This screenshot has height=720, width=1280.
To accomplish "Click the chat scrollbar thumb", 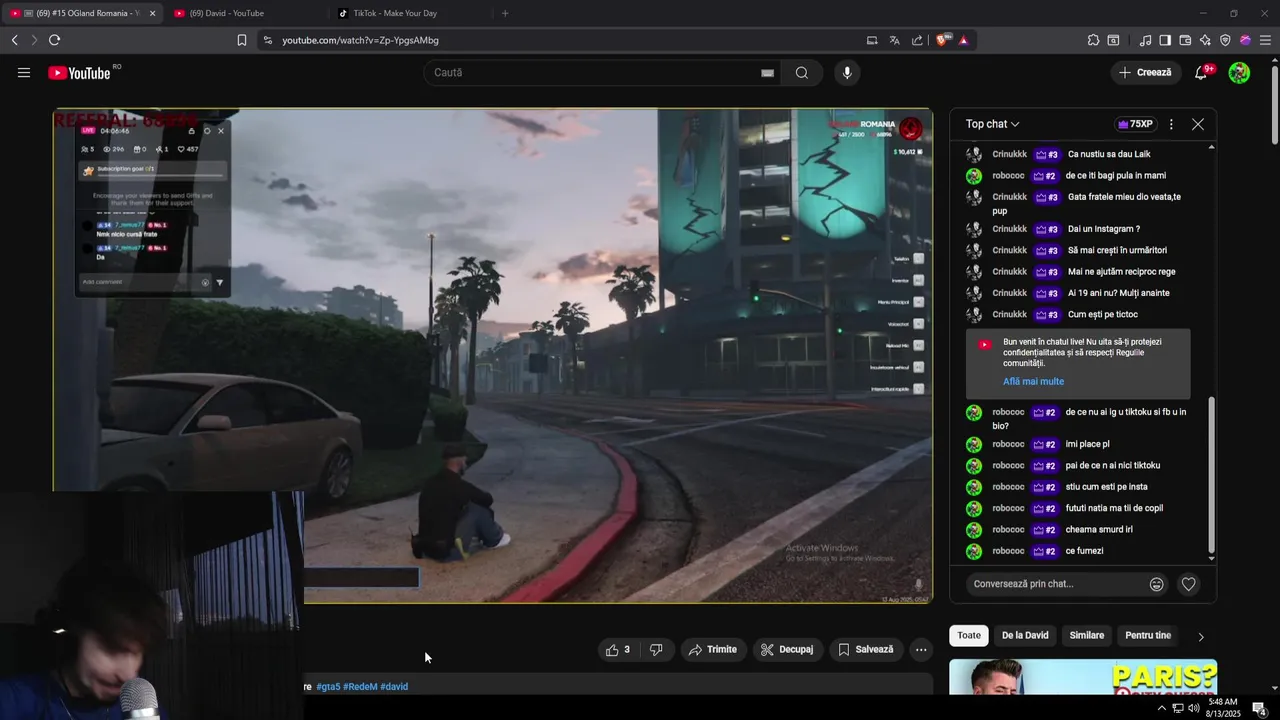I will [x=1211, y=475].
